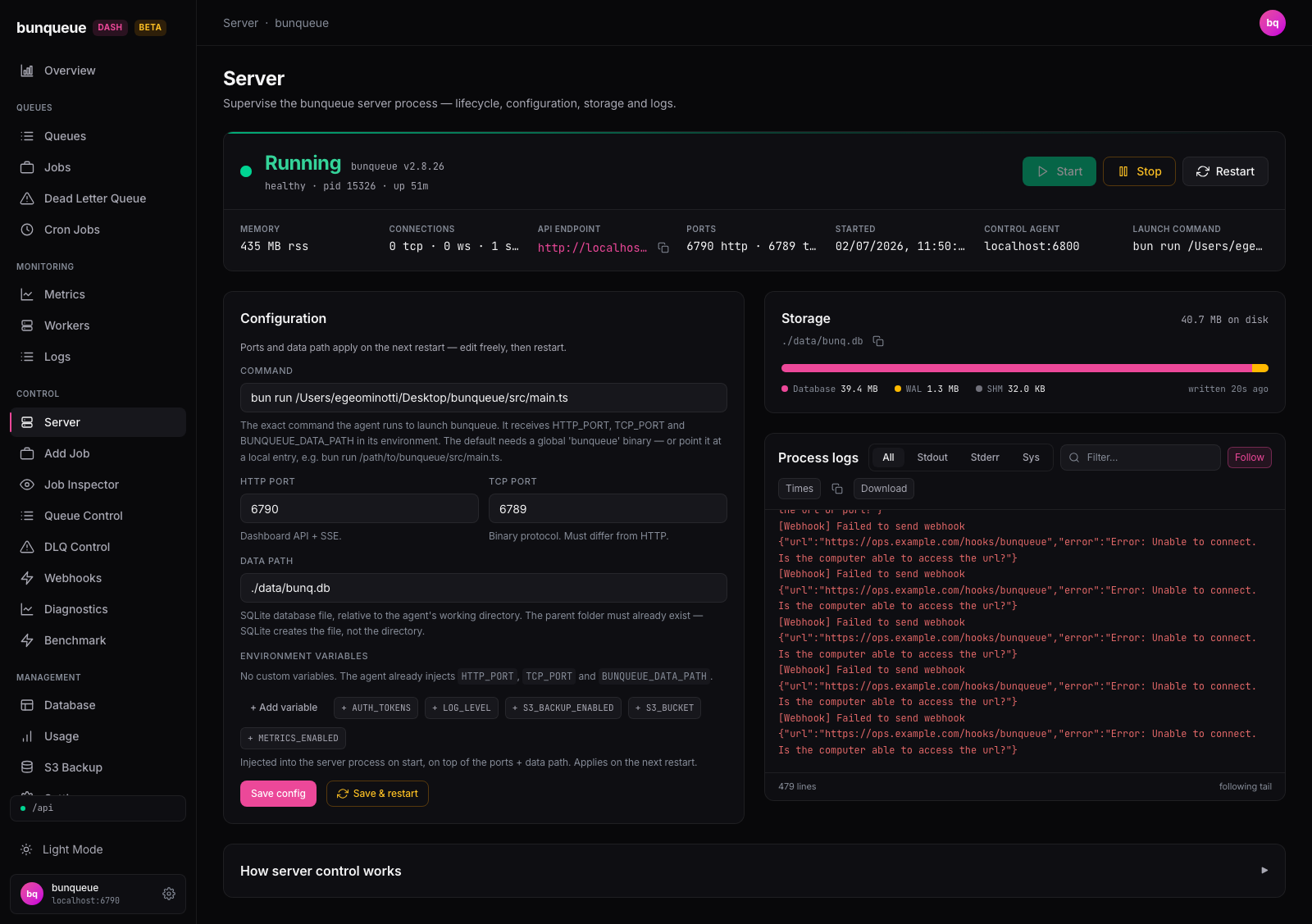
Task: Open the Logs list icon
Action: (27, 357)
